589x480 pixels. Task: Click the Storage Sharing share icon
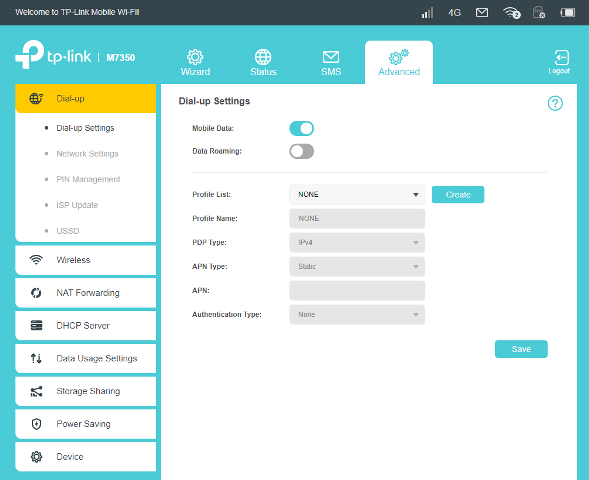pos(36,391)
